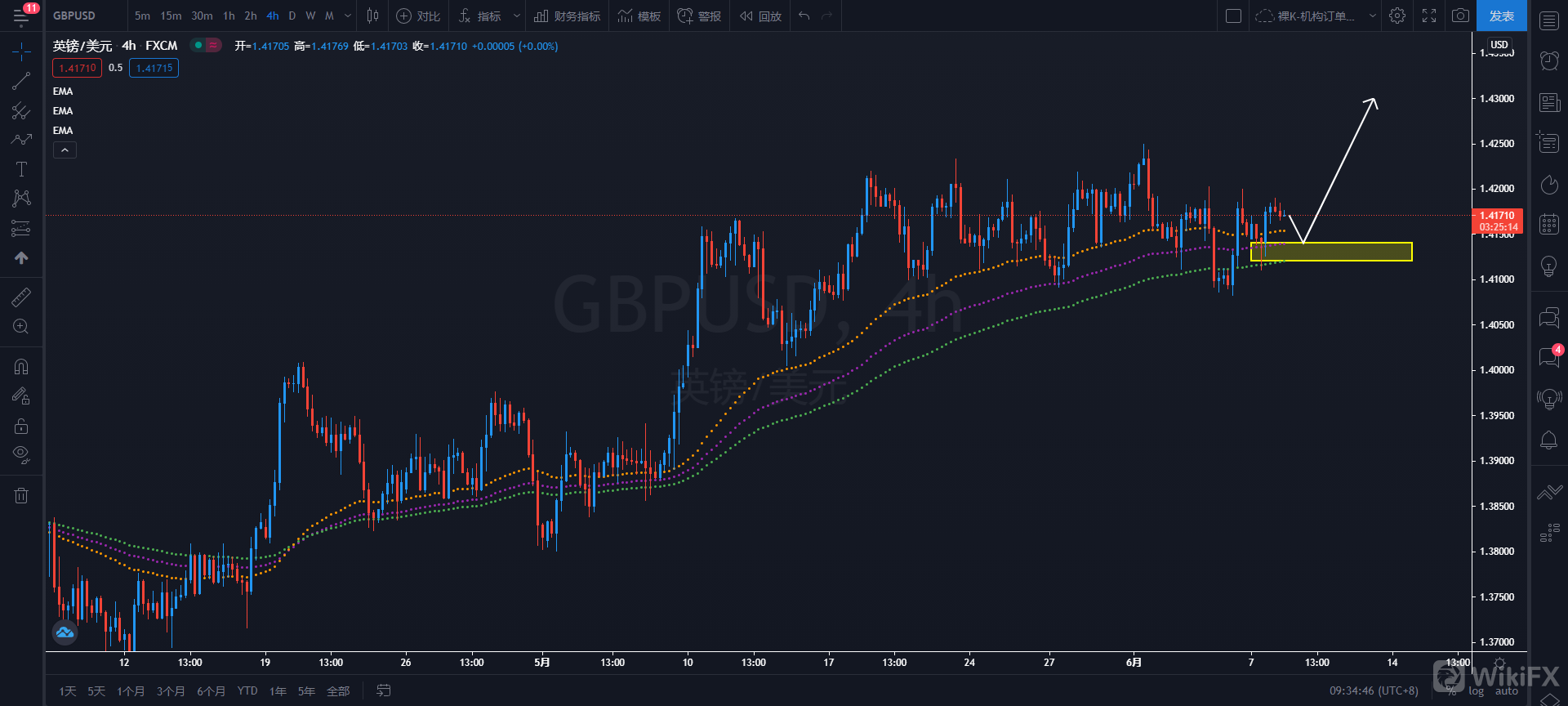Expand the timeframe interval dropdown arrow

pos(348,16)
